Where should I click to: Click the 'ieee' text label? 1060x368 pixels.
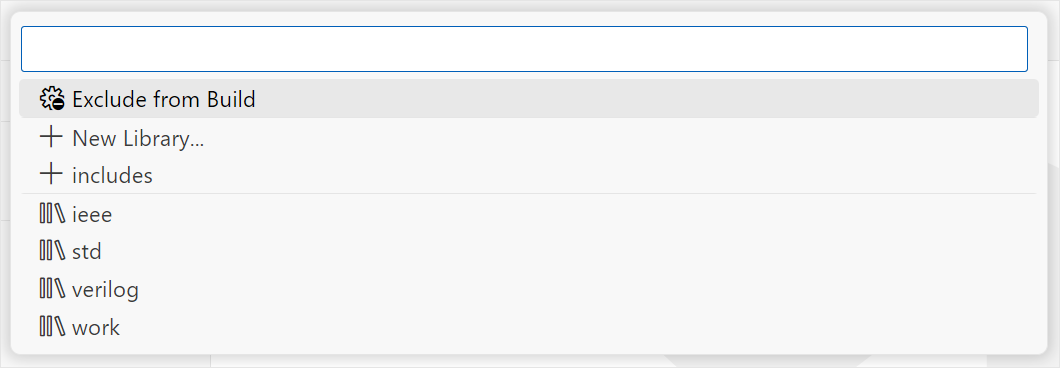tap(92, 215)
